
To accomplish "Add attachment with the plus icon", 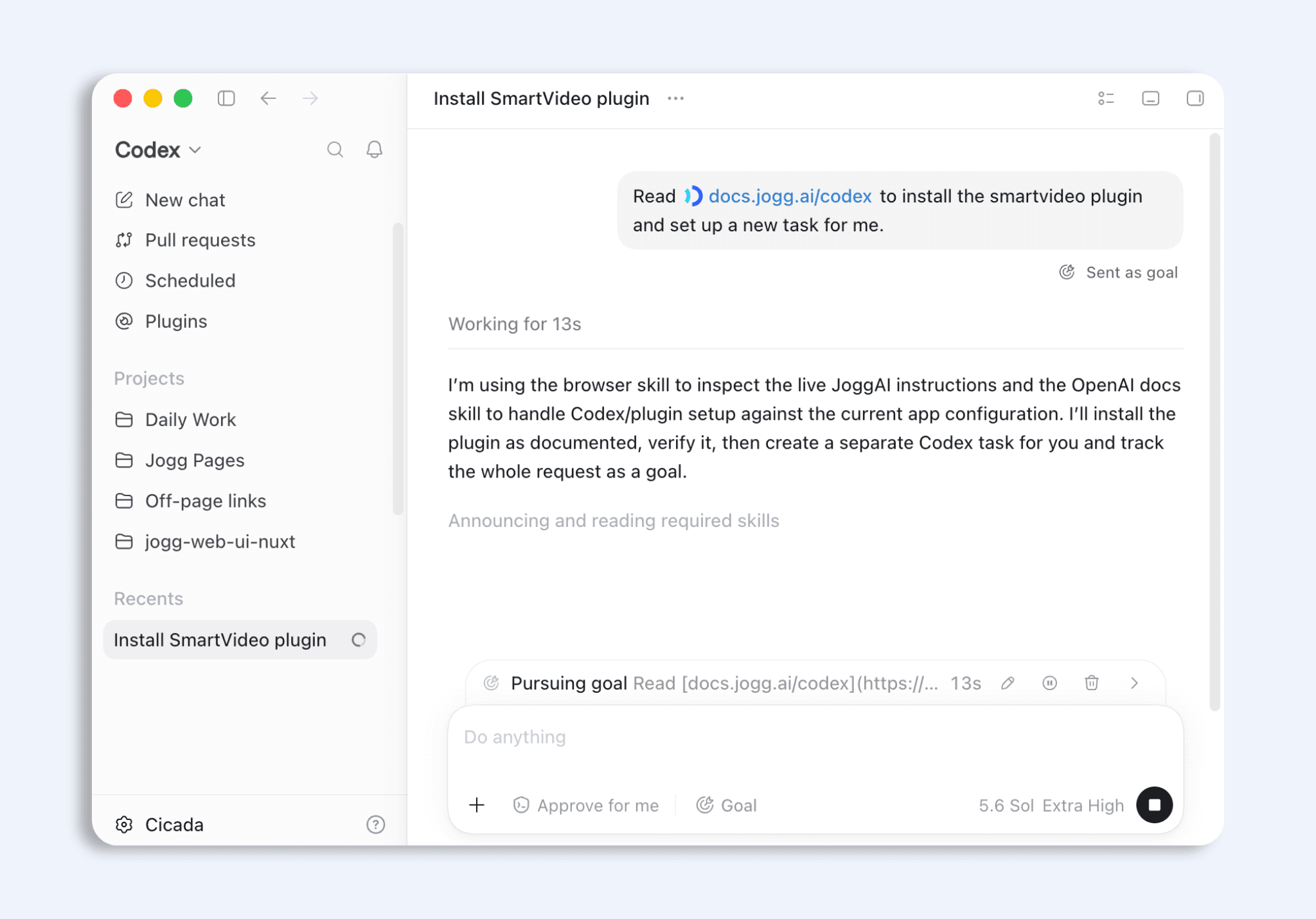I will click(x=477, y=805).
